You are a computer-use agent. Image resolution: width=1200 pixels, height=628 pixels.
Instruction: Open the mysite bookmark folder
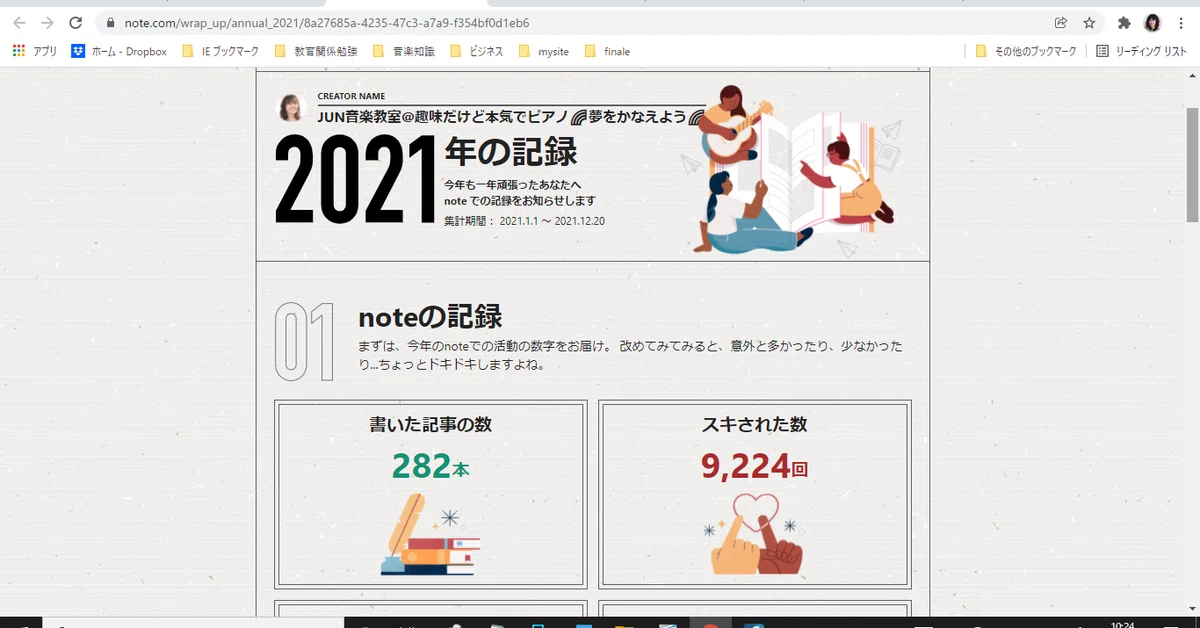click(x=544, y=51)
